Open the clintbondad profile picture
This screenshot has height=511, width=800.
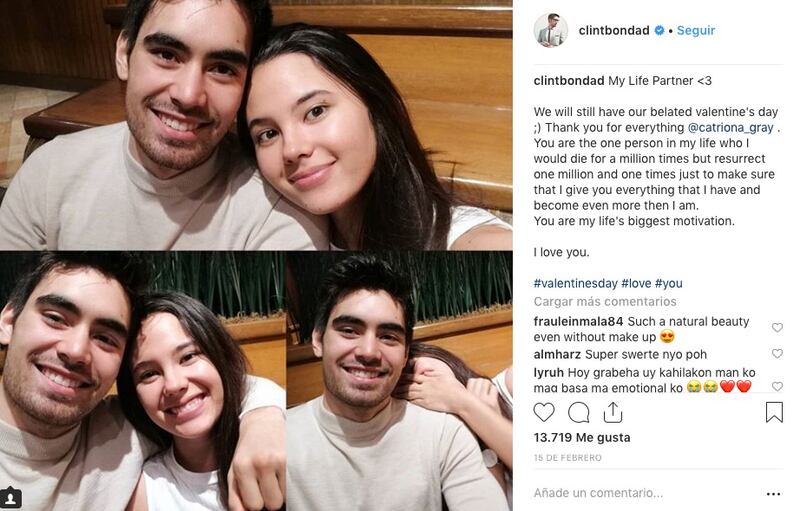(551, 30)
